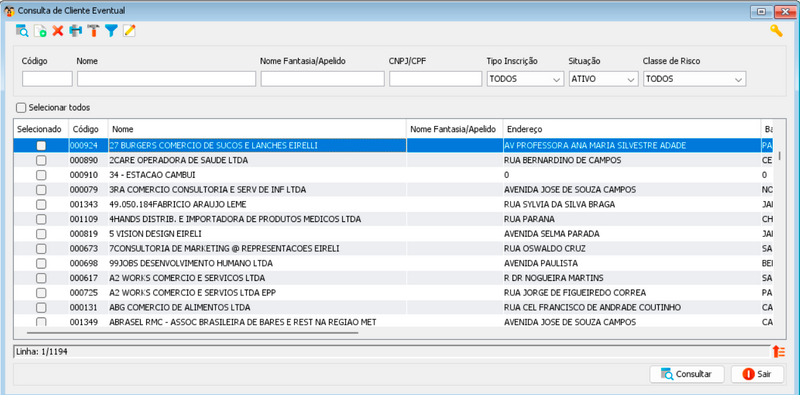Tick the Selecionar todos checkbox
The width and height of the screenshot is (800, 395).
coord(20,108)
